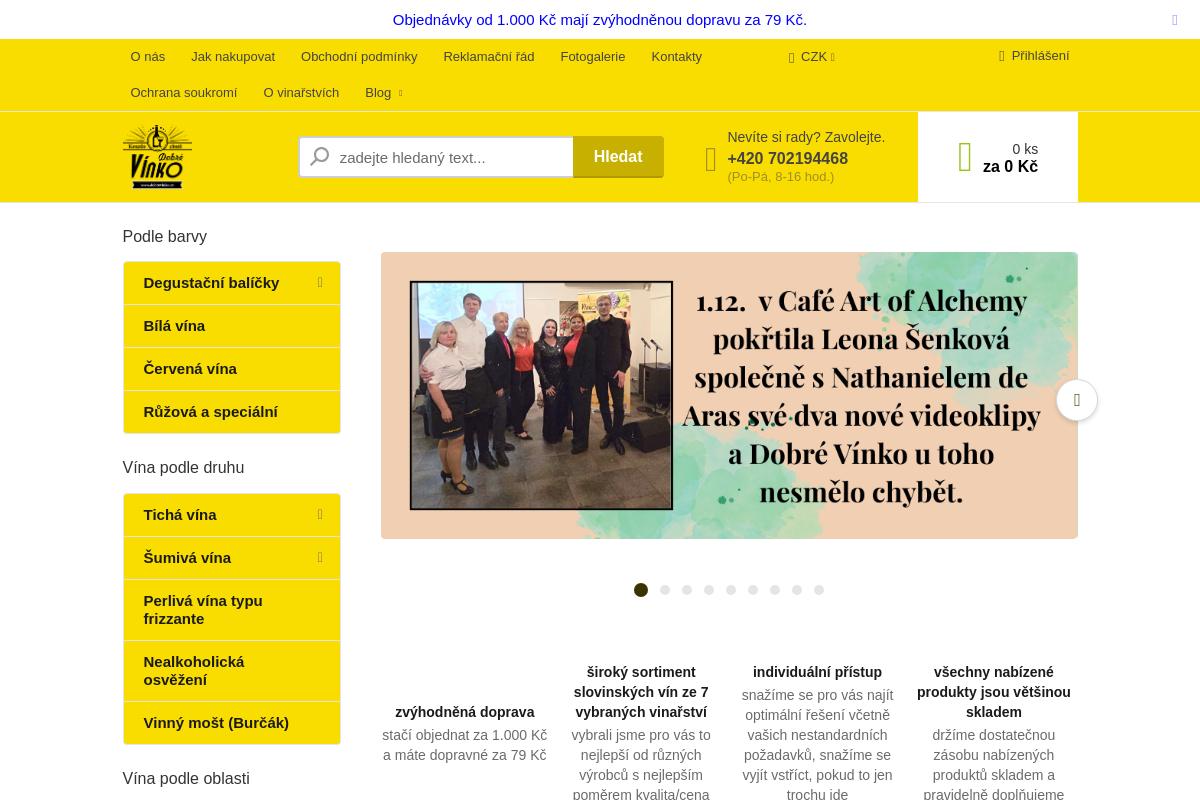Expand the Tichá vína subcategory arrow
The height and width of the screenshot is (800, 1200).
[x=320, y=515]
